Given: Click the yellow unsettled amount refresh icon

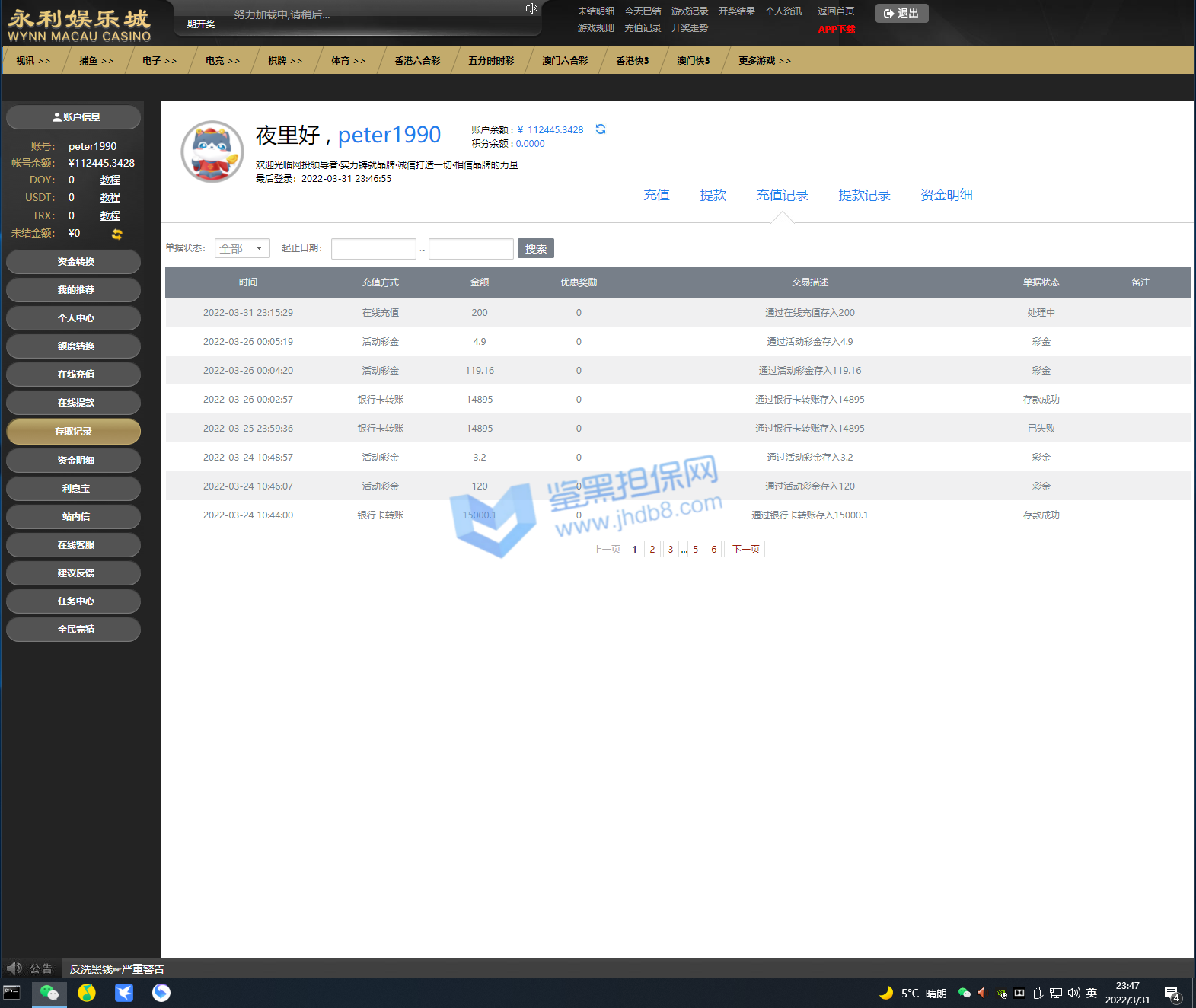Looking at the screenshot, I should (x=116, y=234).
